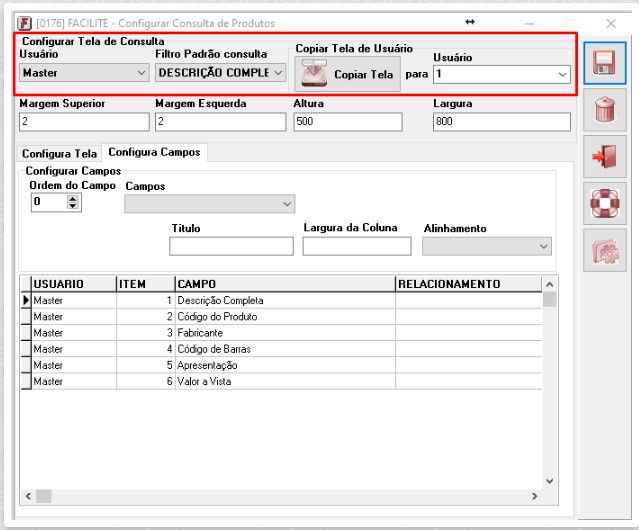Viewport: 639px width, 530px height.
Task: Select the Descrição Completa row
Action: [x=282, y=301]
